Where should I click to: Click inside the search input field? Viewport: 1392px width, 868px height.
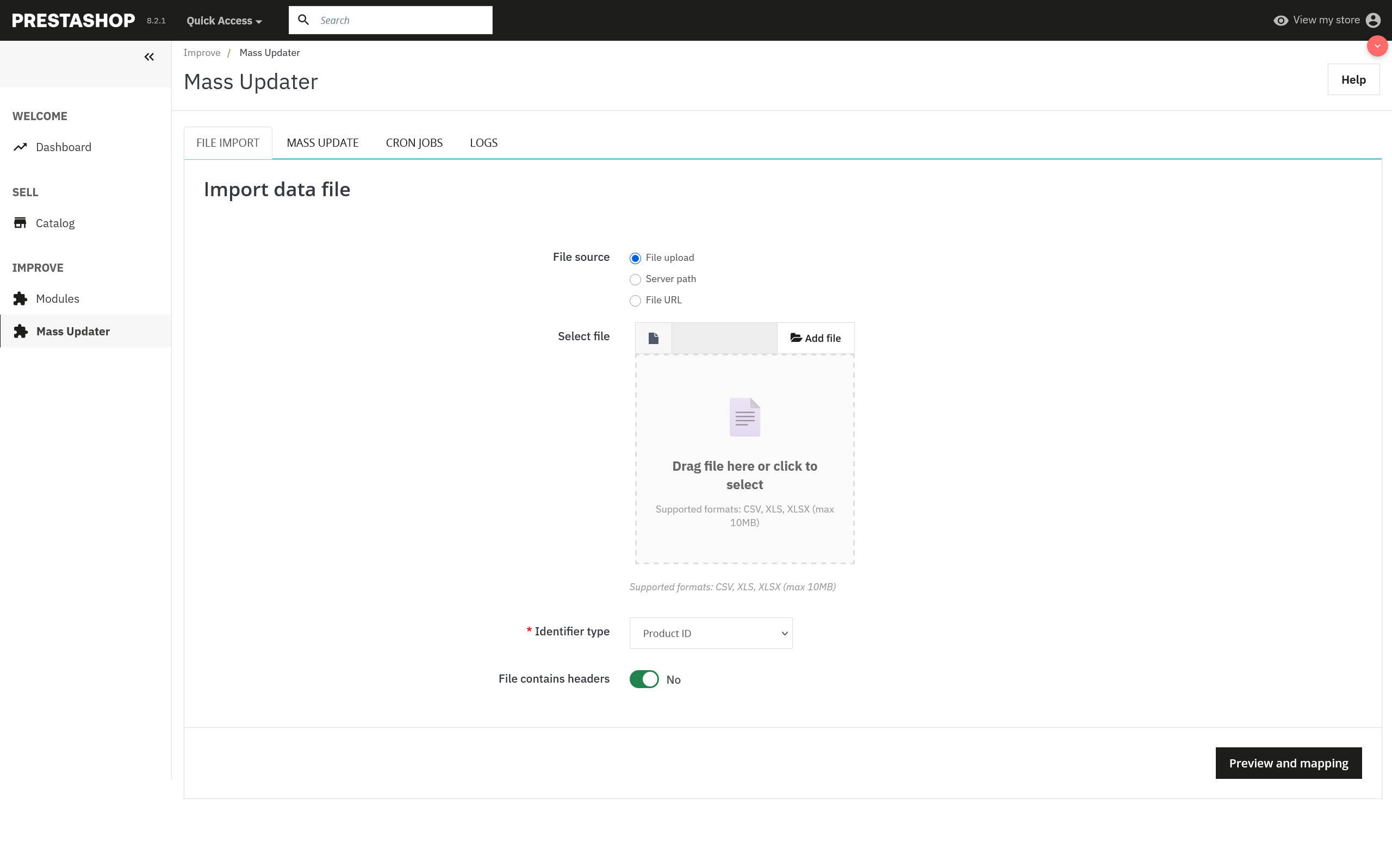[x=402, y=20]
